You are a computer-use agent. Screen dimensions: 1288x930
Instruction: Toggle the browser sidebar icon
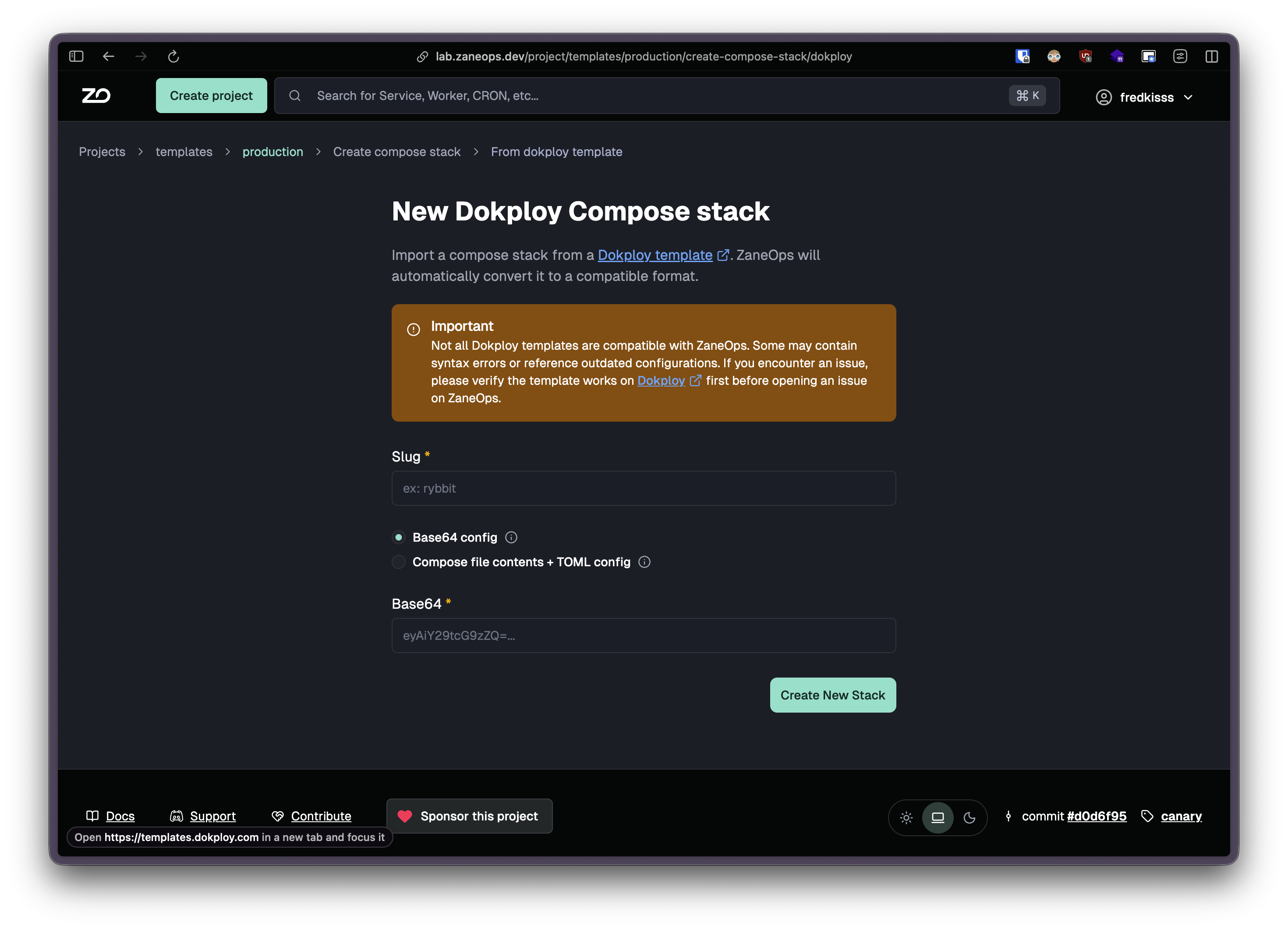[x=76, y=56]
